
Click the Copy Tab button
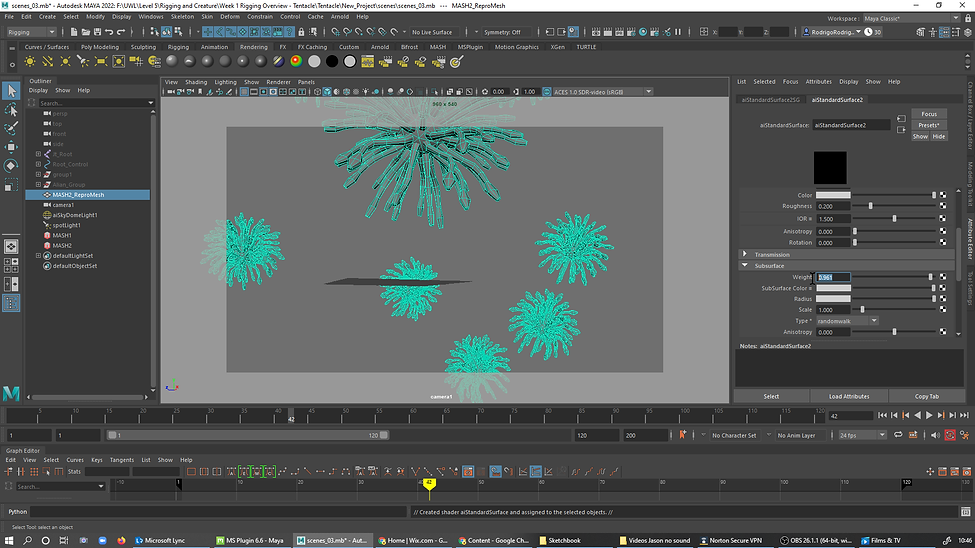coord(926,396)
